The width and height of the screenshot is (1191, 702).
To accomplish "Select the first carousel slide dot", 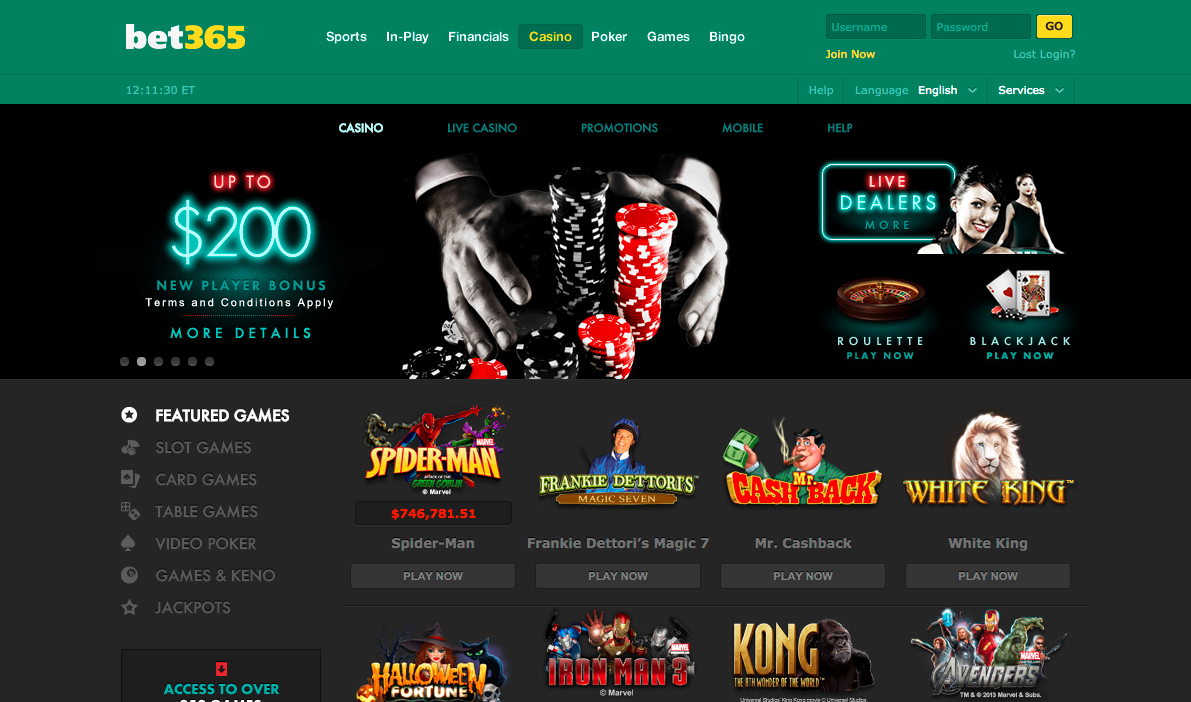I will coord(125,362).
